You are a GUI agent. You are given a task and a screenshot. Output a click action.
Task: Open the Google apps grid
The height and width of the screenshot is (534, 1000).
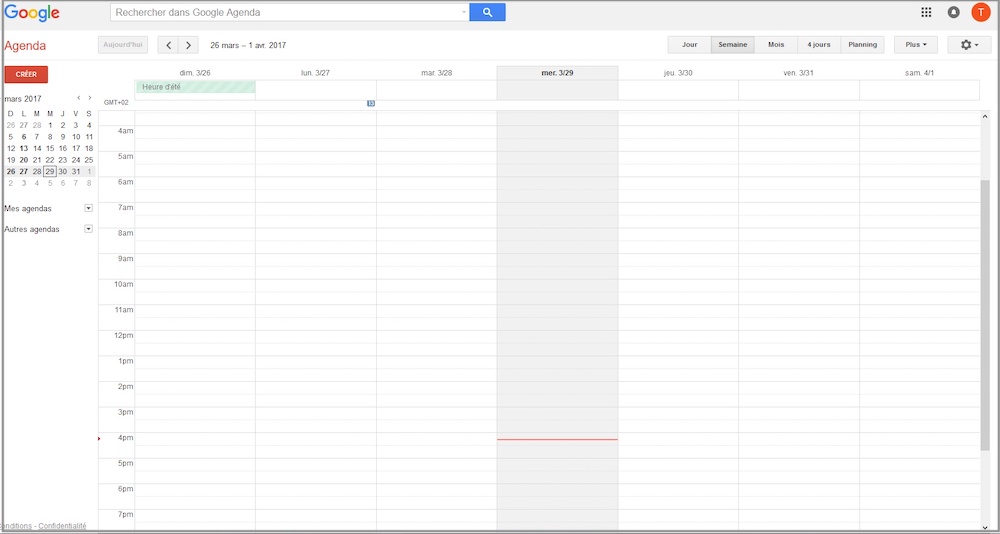tap(927, 12)
